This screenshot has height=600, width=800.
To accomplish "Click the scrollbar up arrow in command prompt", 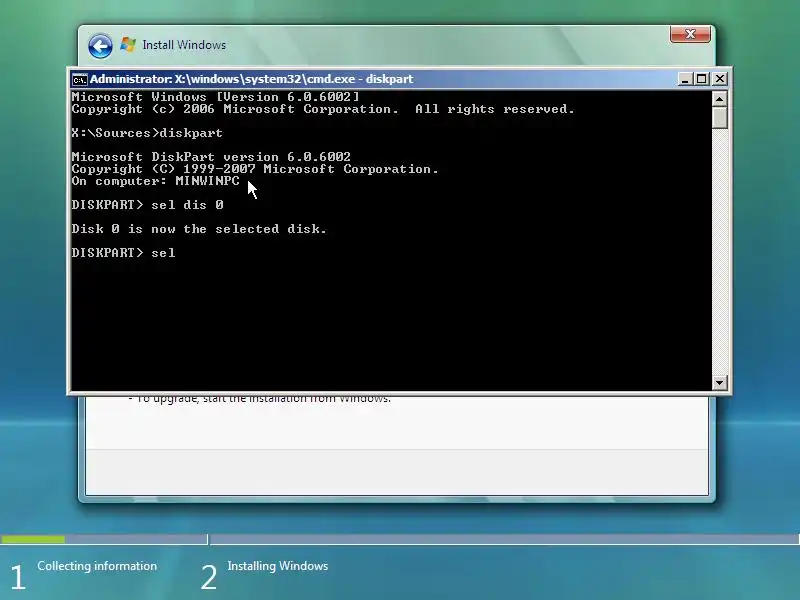I will click(x=719, y=98).
